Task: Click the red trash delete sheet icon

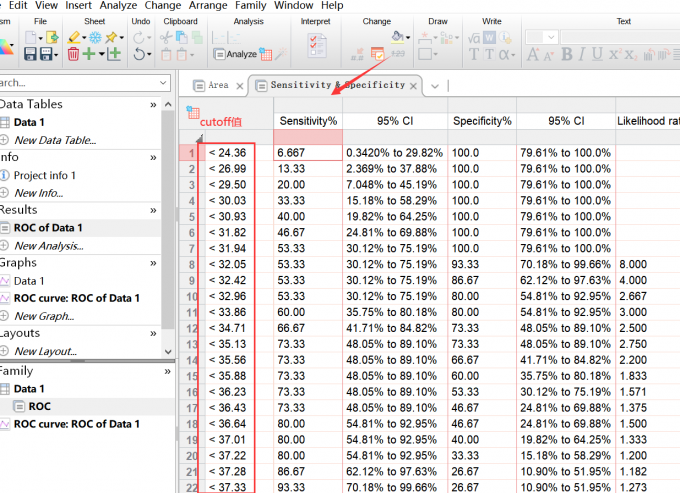Action: coord(73,54)
